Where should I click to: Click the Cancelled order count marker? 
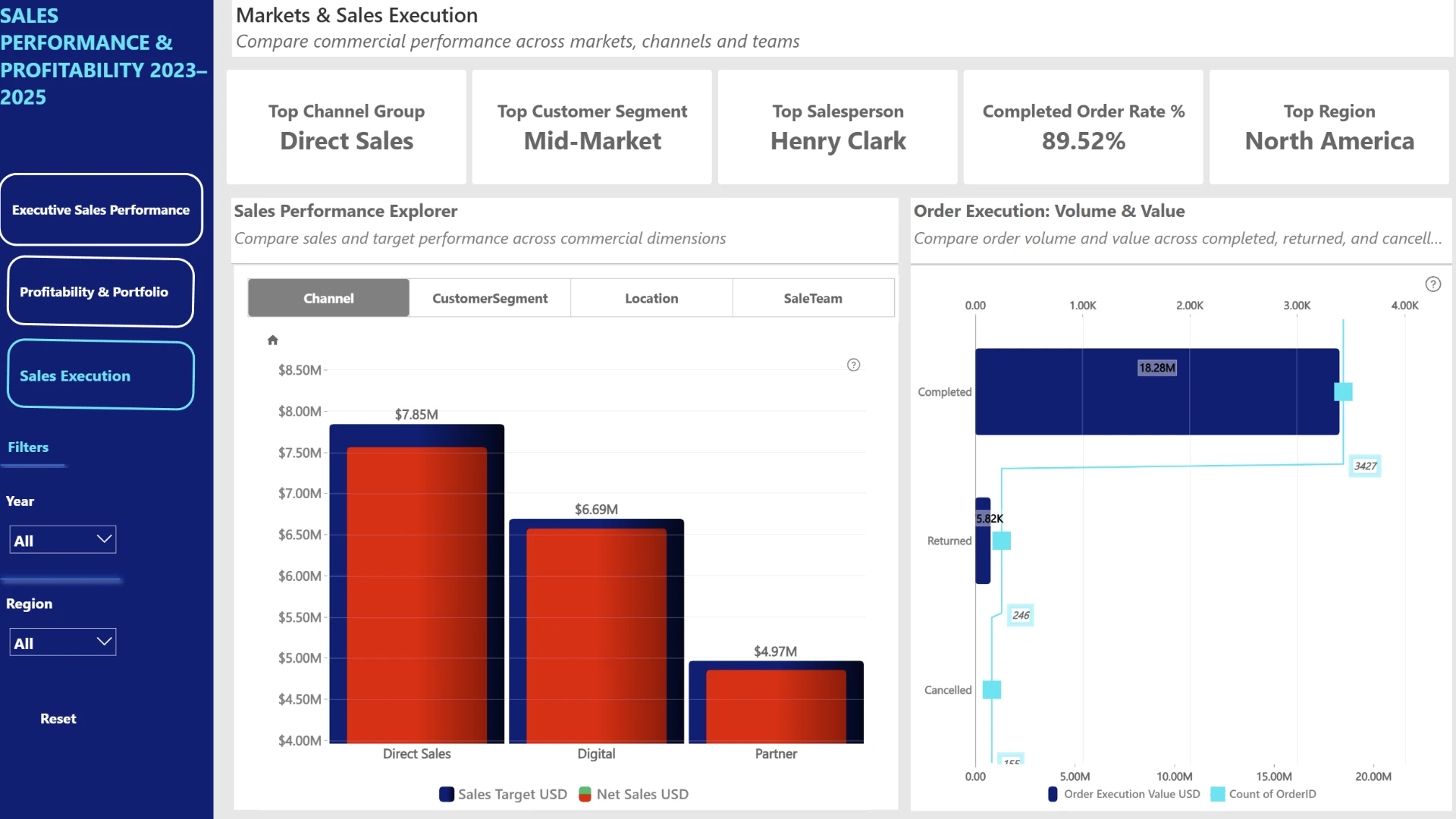[992, 690]
